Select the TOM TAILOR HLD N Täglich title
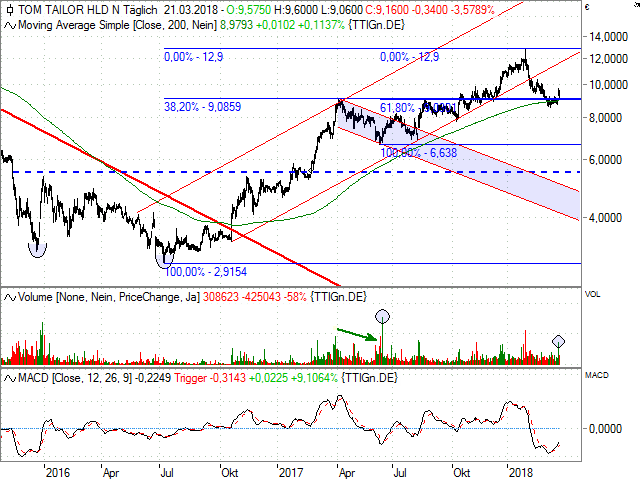 click(88, 10)
